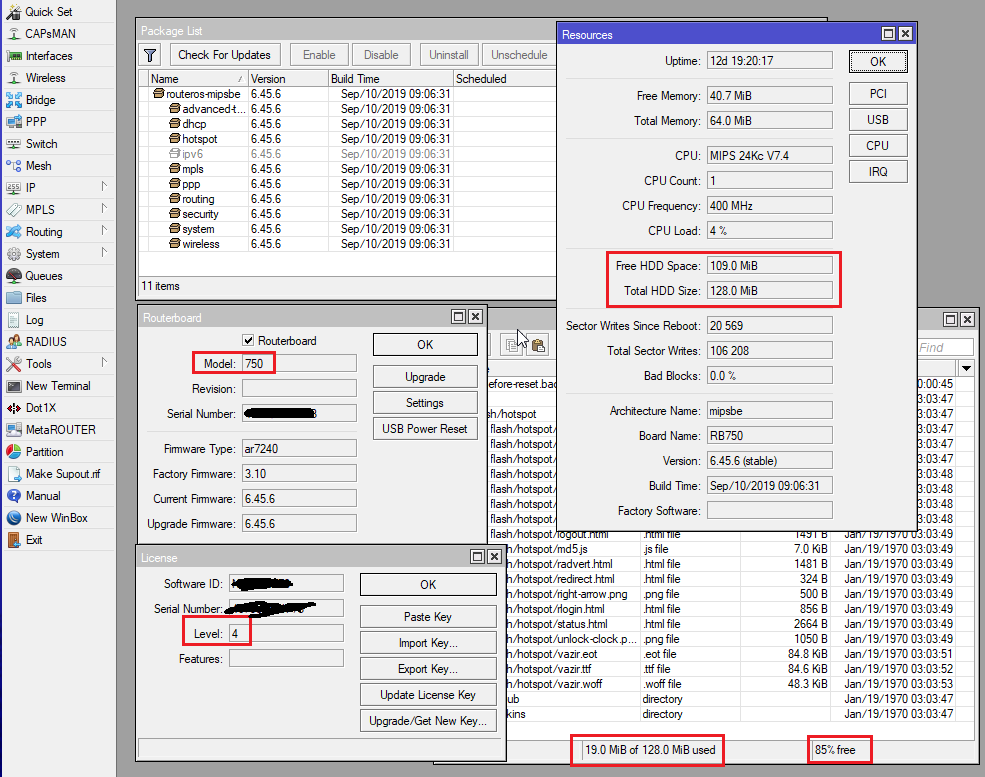Open the Dot1X menu

tap(41, 408)
